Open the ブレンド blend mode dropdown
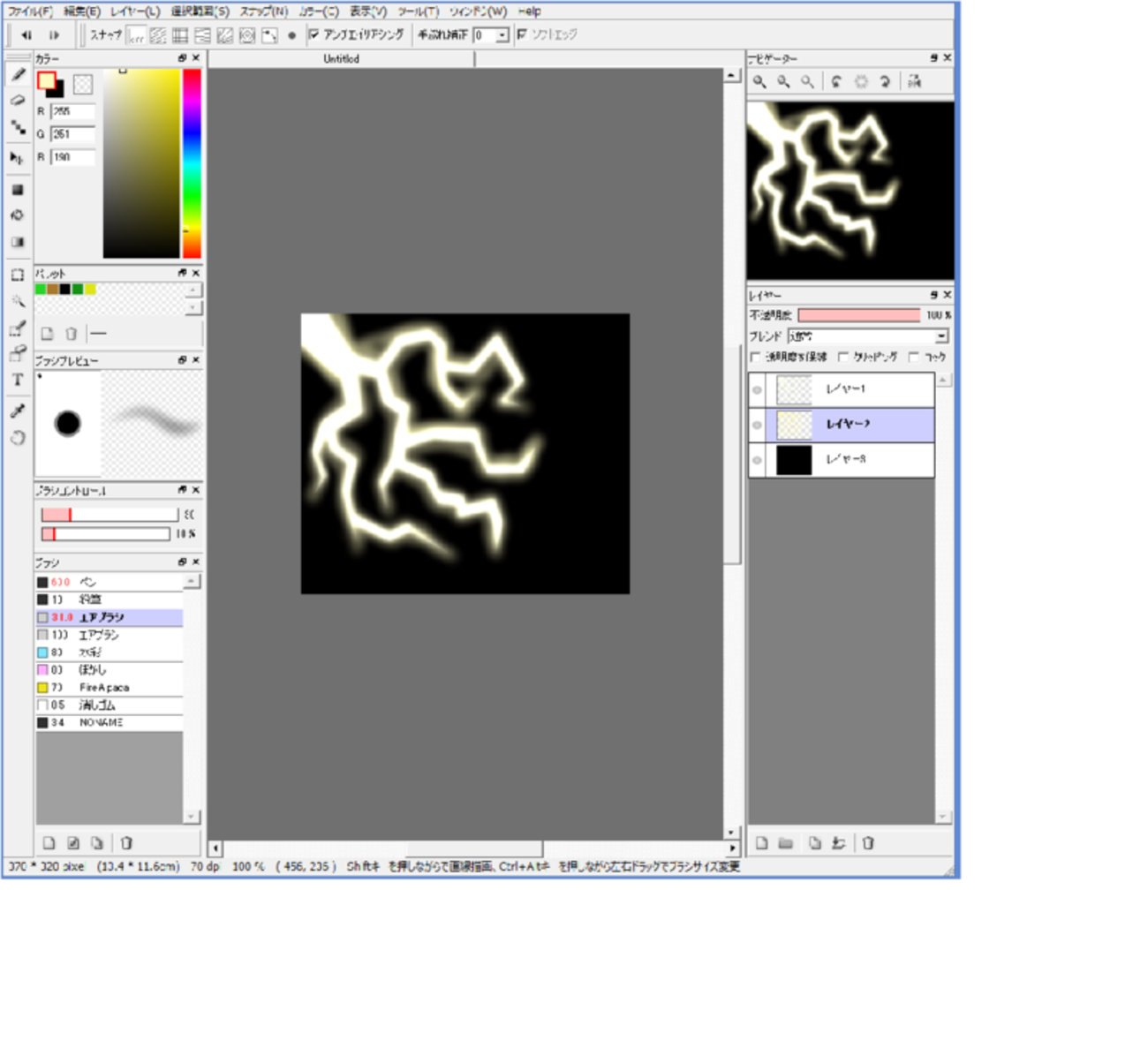Viewport: 1148px width, 1063px height. pos(941,336)
